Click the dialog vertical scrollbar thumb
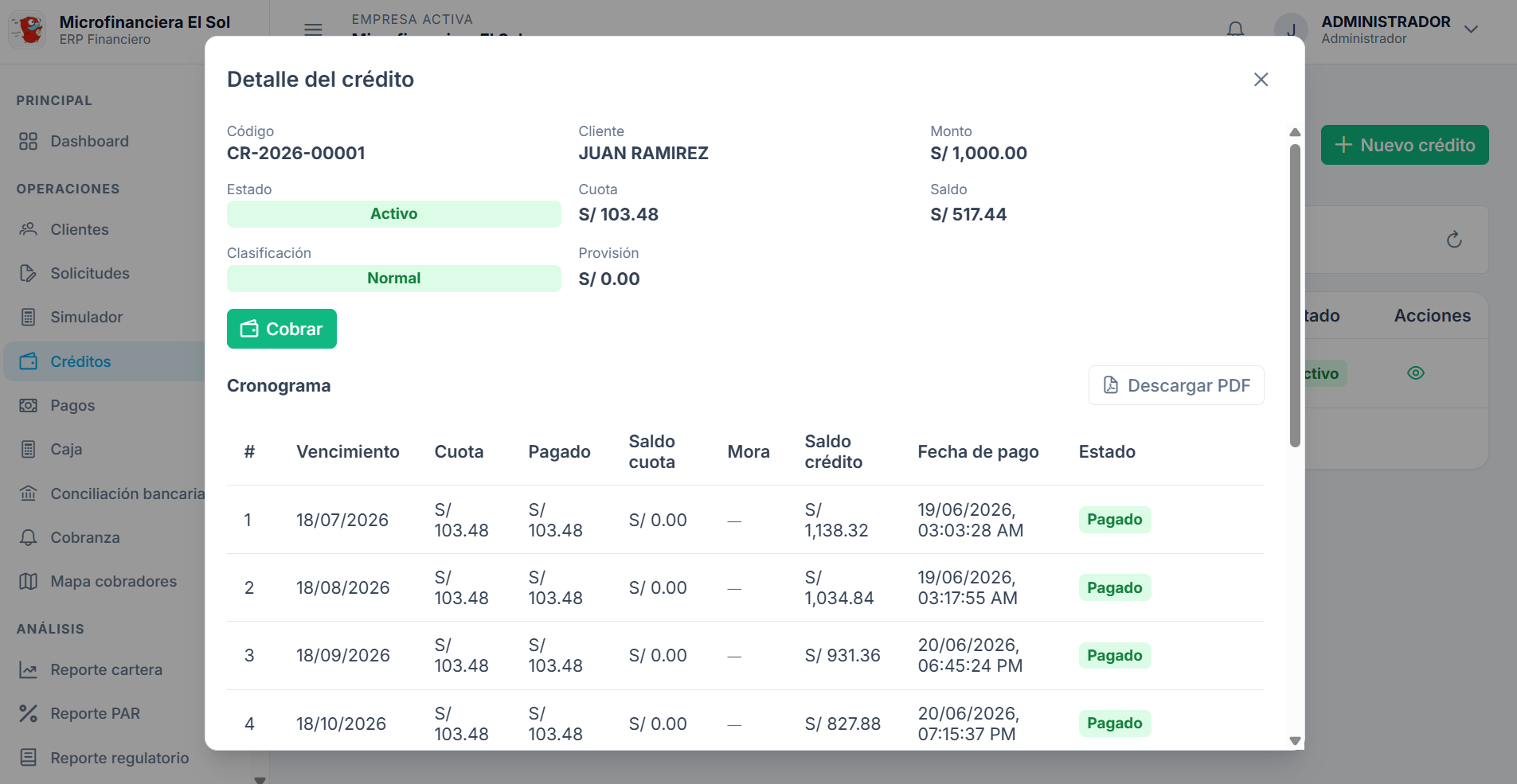Image resolution: width=1517 pixels, height=784 pixels. [1295, 295]
